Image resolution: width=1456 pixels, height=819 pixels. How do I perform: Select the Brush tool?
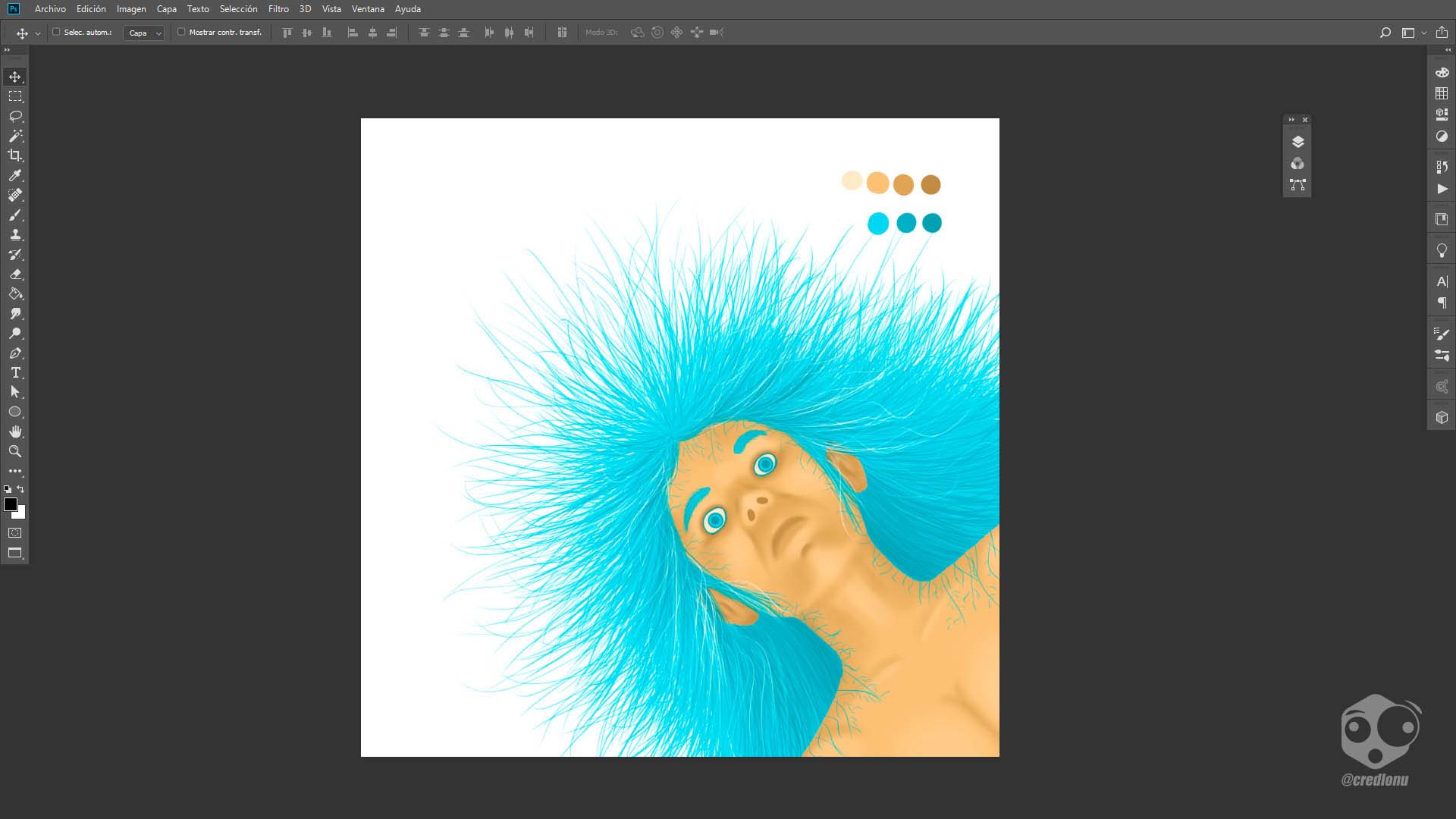[x=15, y=215]
